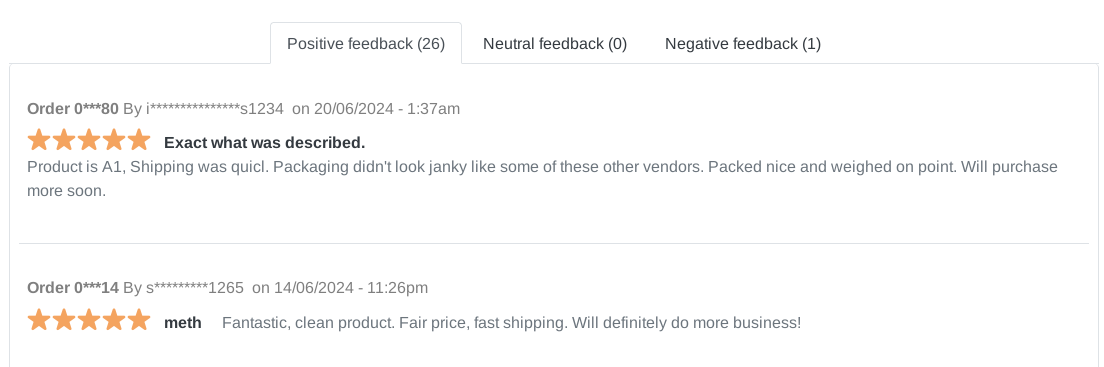Click fourth star of Order 0***14 review
The height and width of the screenshot is (367, 1104).
tap(114, 321)
